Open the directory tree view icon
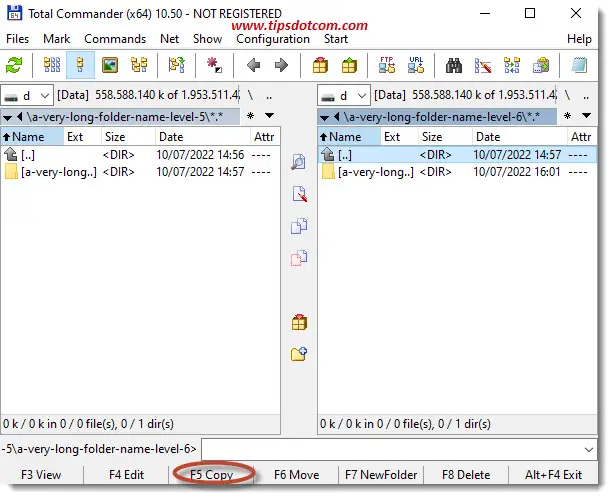 pos(139,65)
